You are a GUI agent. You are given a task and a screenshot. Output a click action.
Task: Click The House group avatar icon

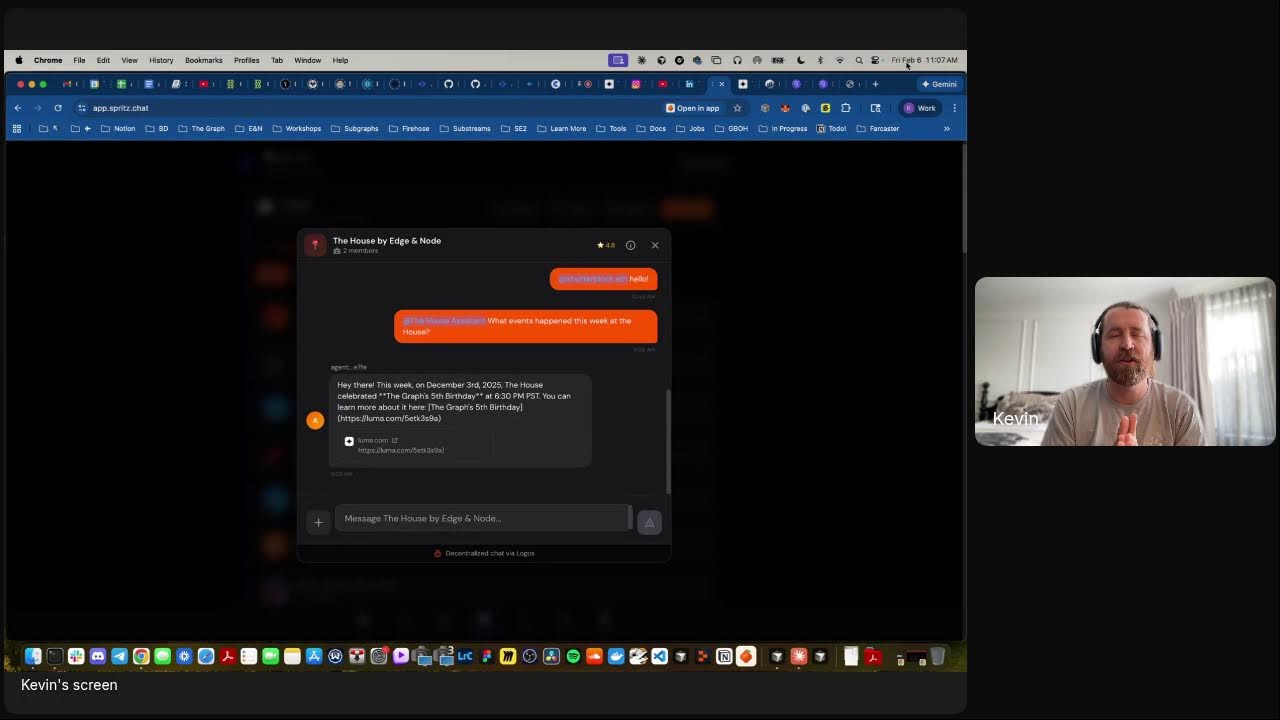coord(315,245)
